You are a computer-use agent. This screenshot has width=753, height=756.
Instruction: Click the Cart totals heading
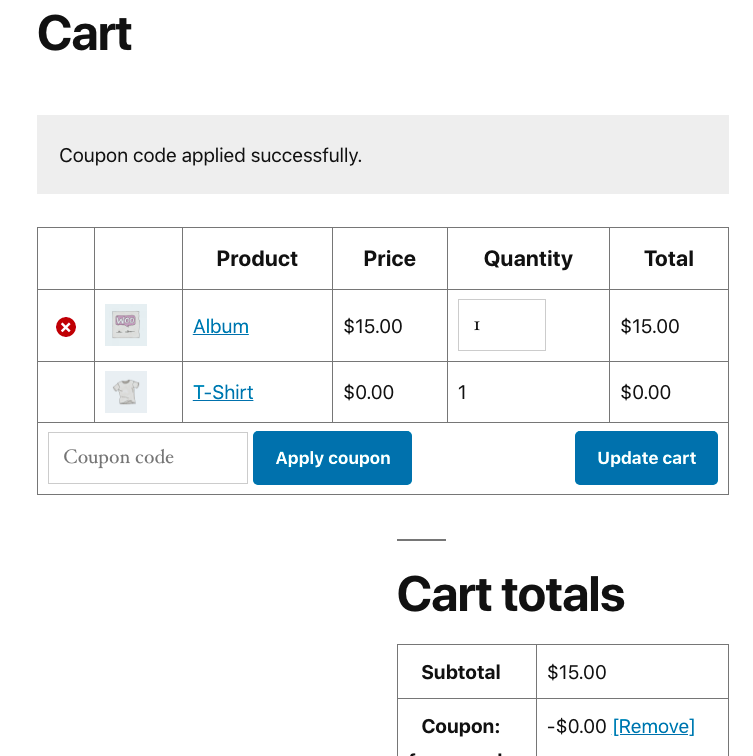pos(511,595)
